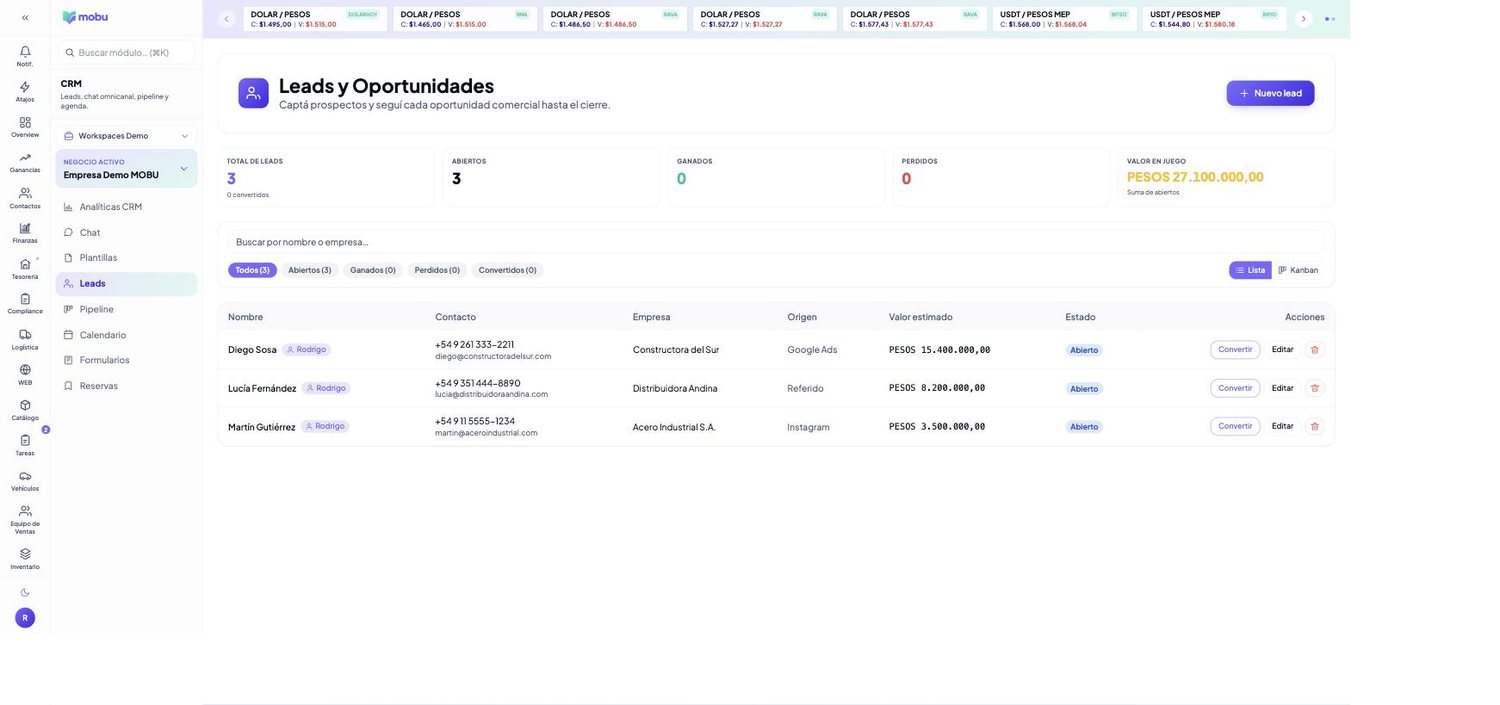Screen dimensions: 1500x705
Task: Open Chat in CRM menu
Action: point(126,232)
